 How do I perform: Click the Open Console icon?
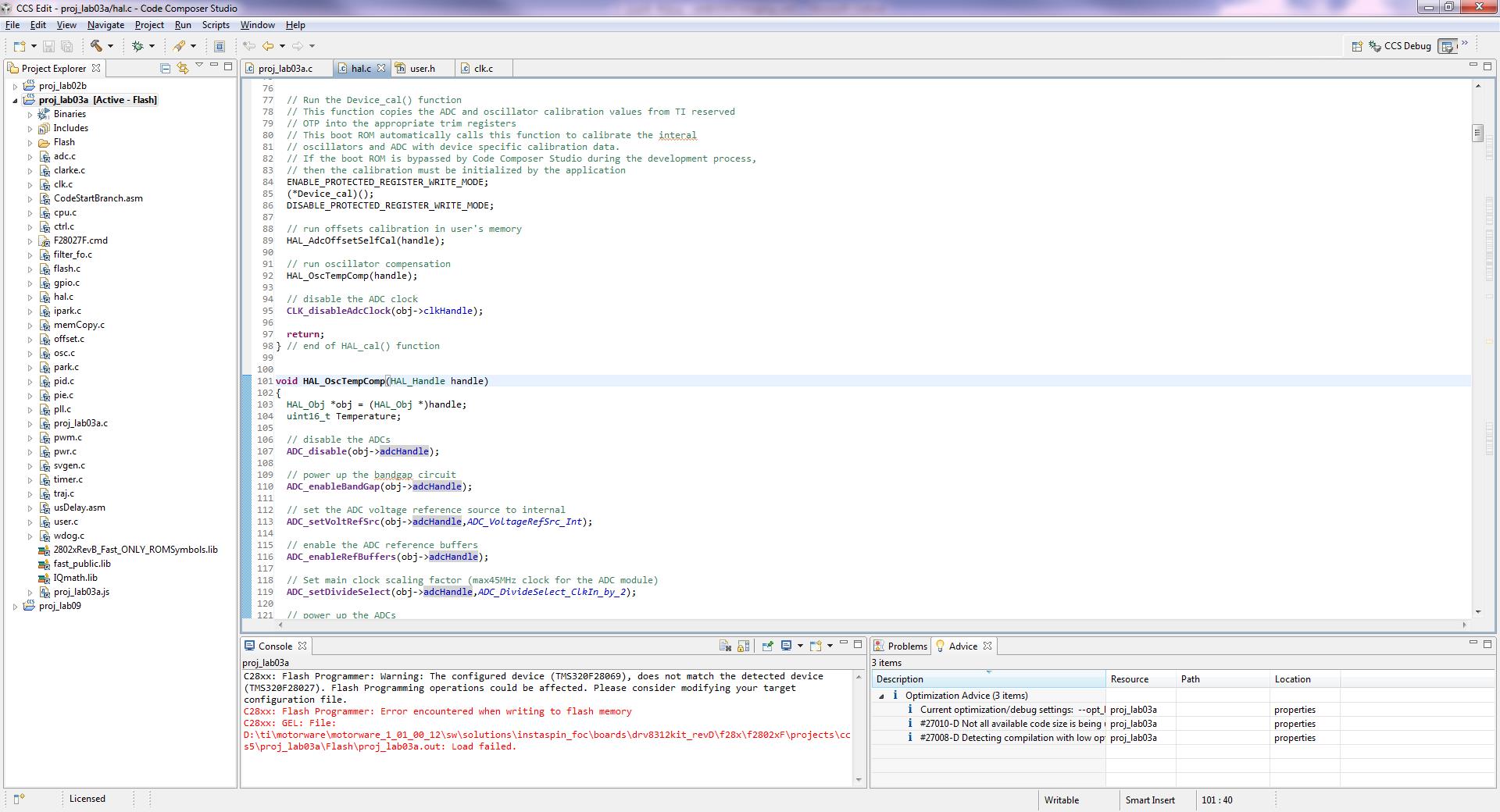(x=816, y=646)
